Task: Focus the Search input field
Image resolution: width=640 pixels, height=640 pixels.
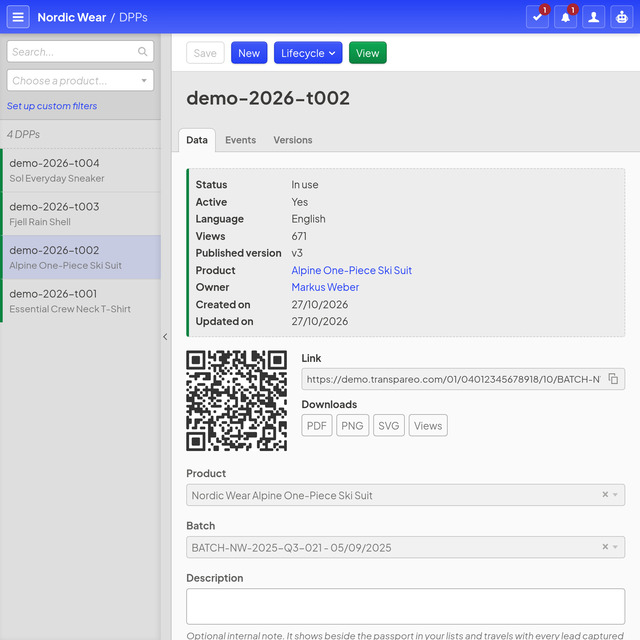Action: tap(80, 51)
